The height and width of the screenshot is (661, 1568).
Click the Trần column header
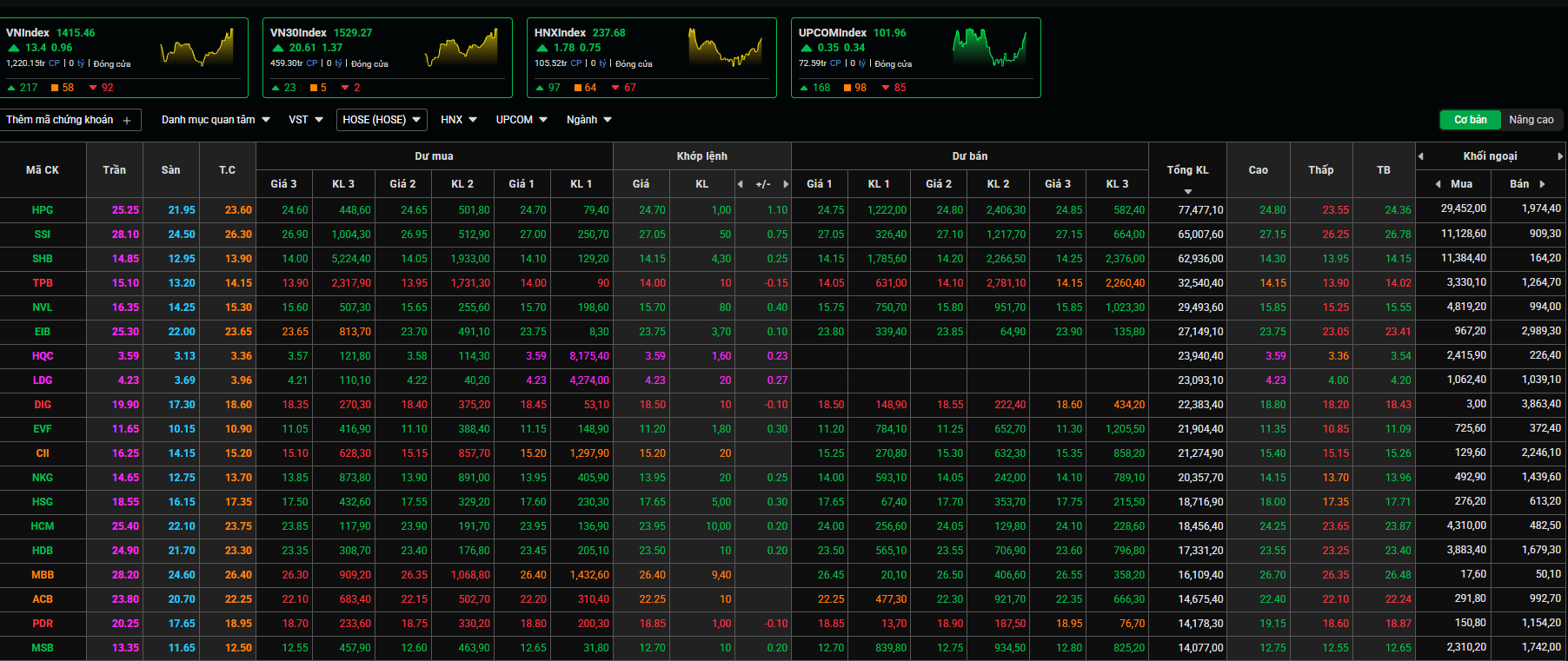click(115, 170)
